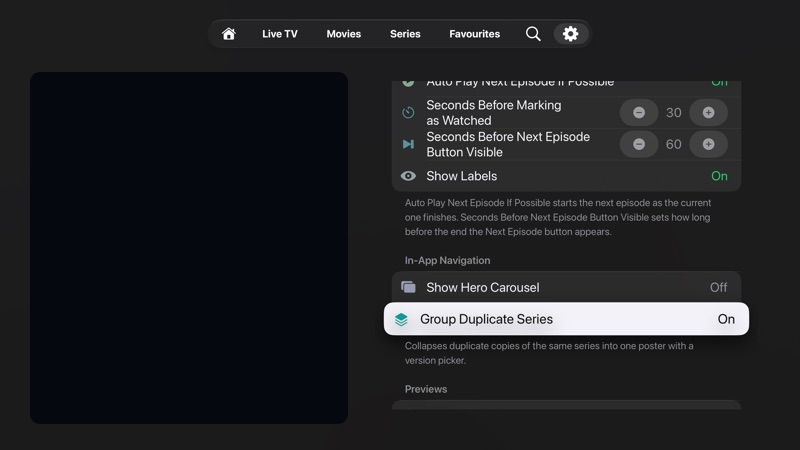Open the search magnifier icon
This screenshot has width=800, height=450.
[x=533, y=34]
